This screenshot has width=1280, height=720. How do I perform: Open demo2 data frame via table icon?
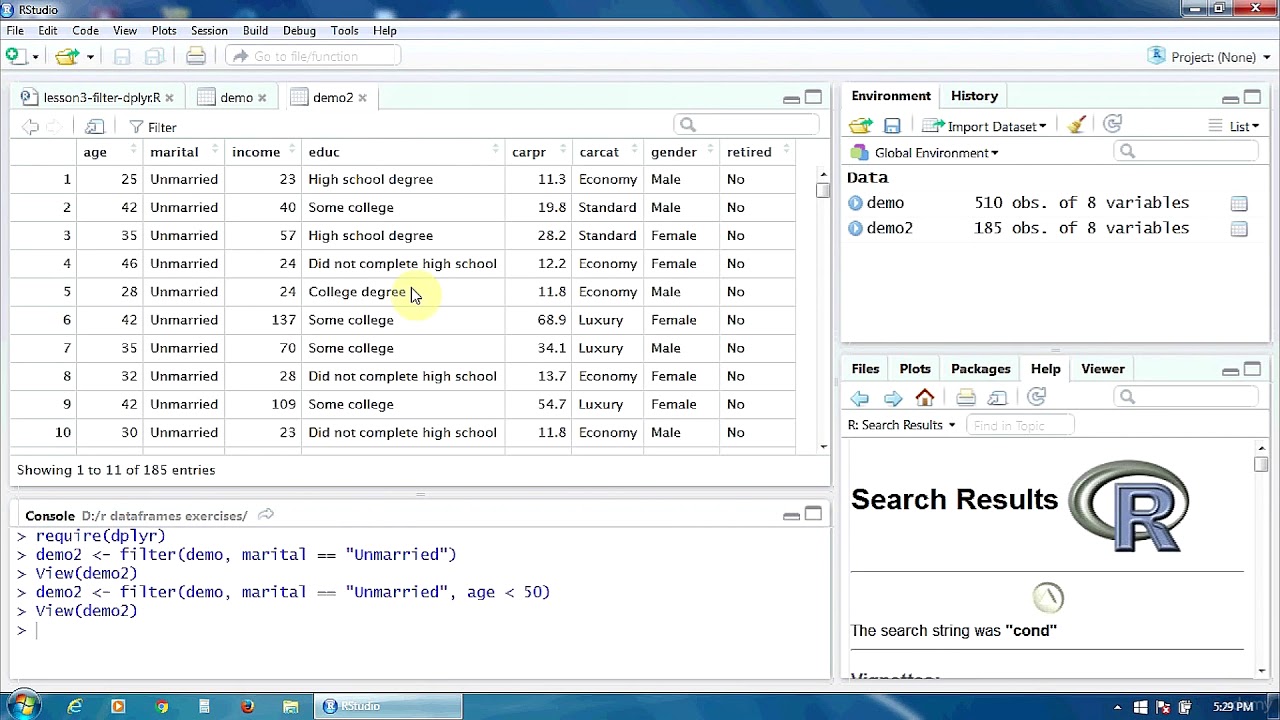point(1239,228)
